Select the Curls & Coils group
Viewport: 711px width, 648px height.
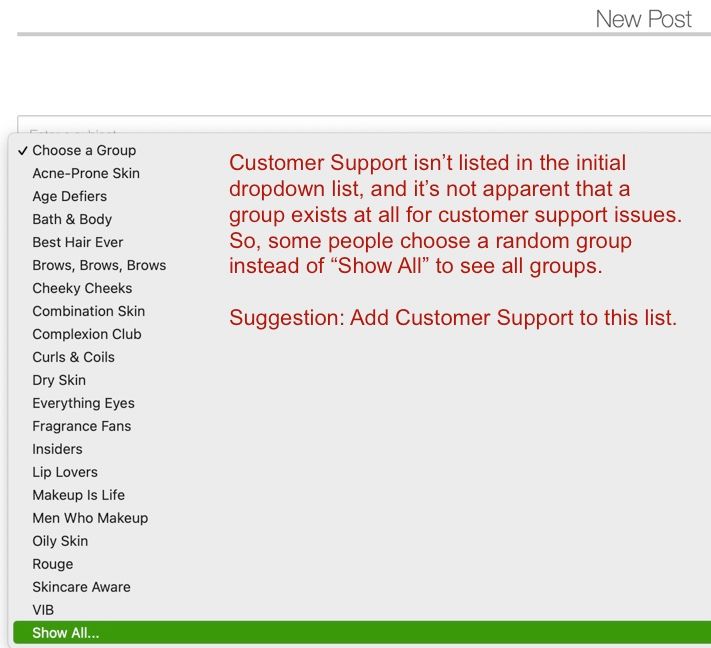tap(74, 357)
